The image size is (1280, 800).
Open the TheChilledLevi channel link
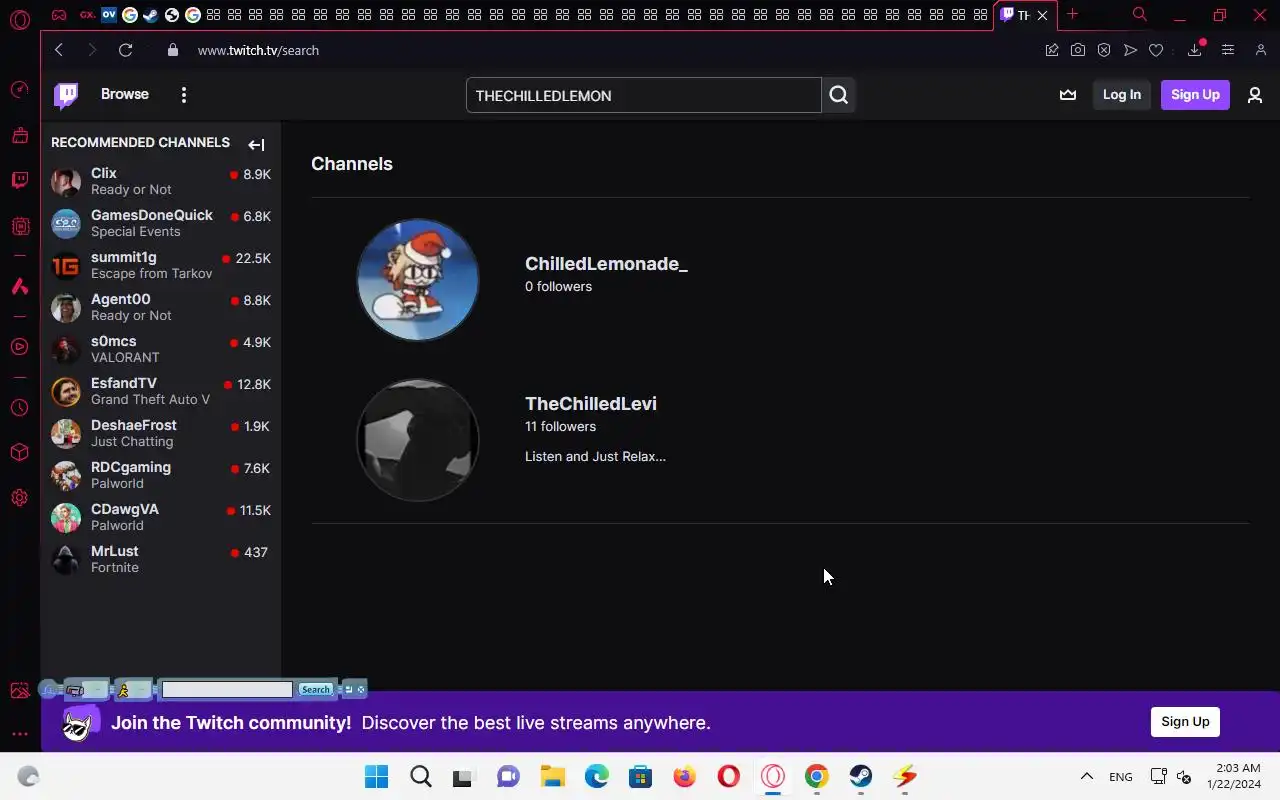pos(591,404)
